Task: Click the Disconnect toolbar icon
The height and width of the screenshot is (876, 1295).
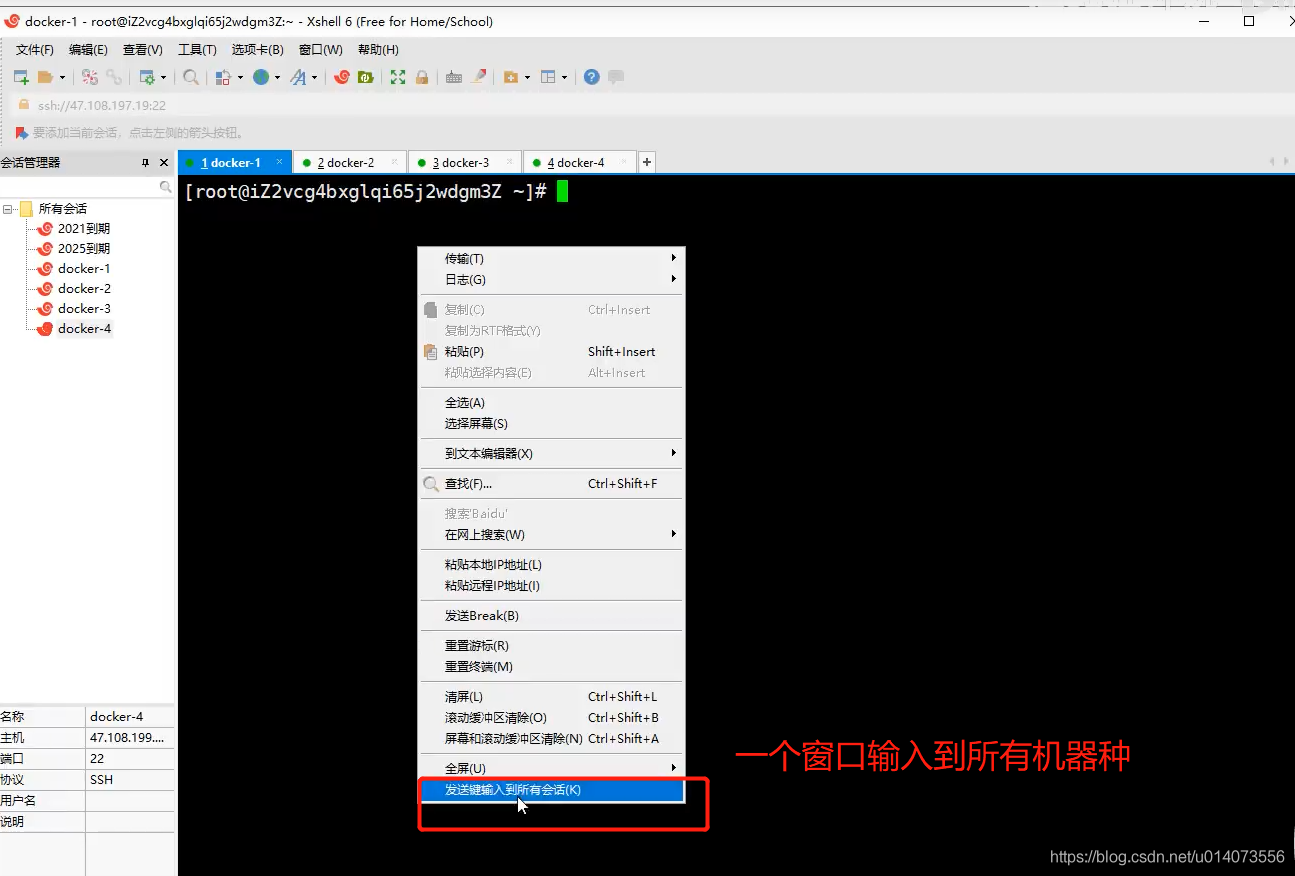Action: 90,77
